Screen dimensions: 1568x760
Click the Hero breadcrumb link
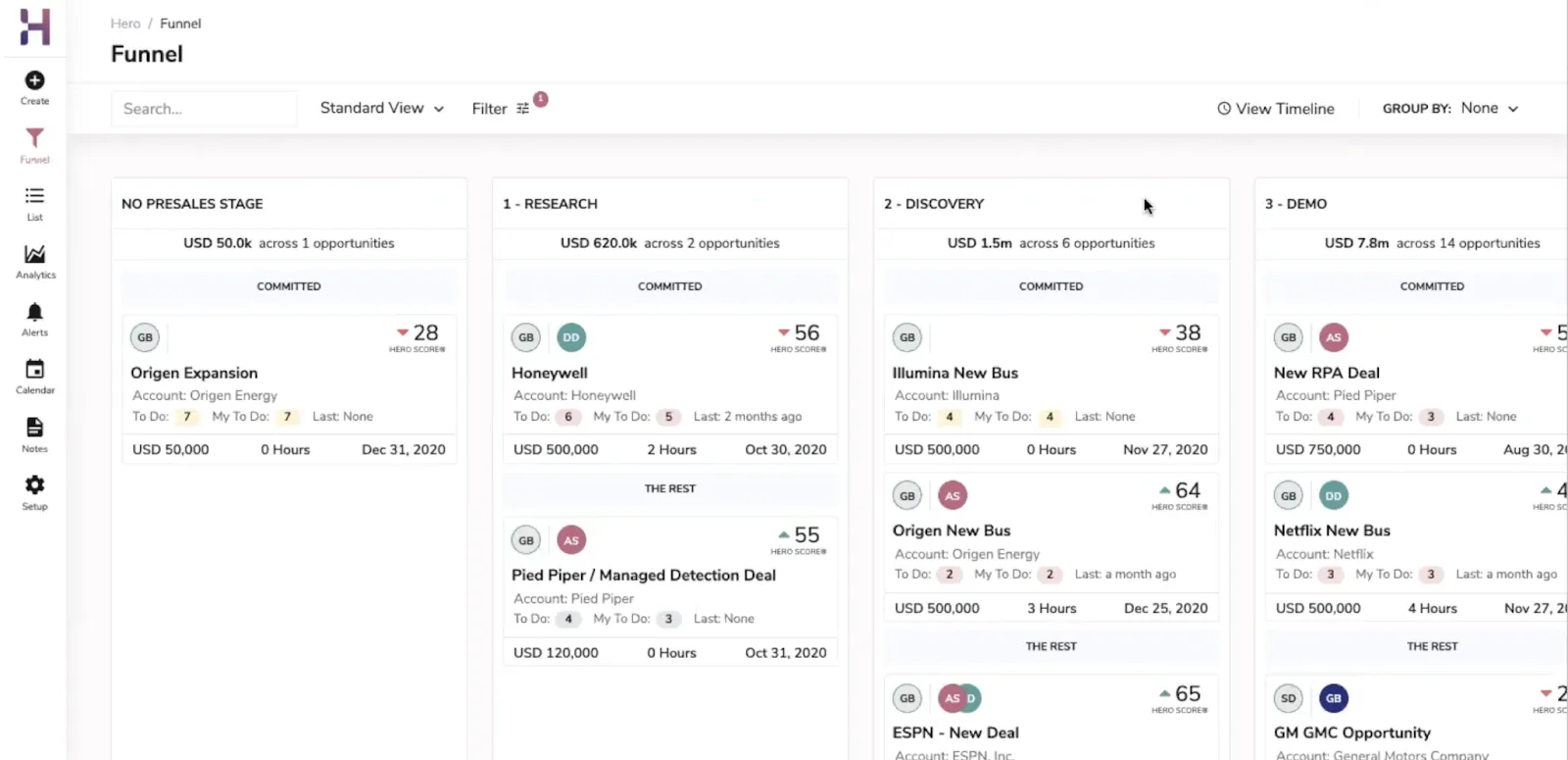[125, 24]
